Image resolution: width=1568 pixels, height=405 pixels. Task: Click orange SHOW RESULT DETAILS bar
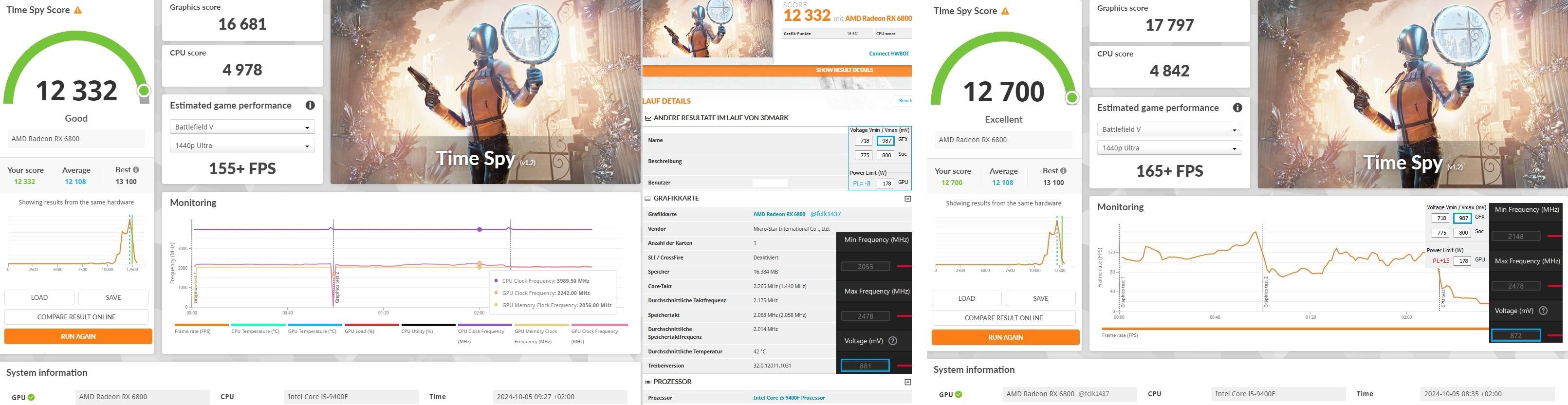[777, 70]
